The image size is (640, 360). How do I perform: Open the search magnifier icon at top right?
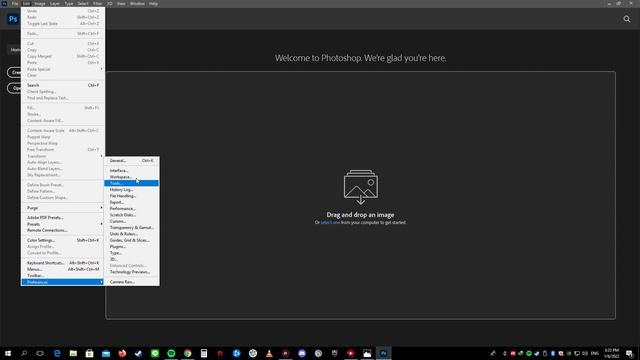click(x=627, y=19)
